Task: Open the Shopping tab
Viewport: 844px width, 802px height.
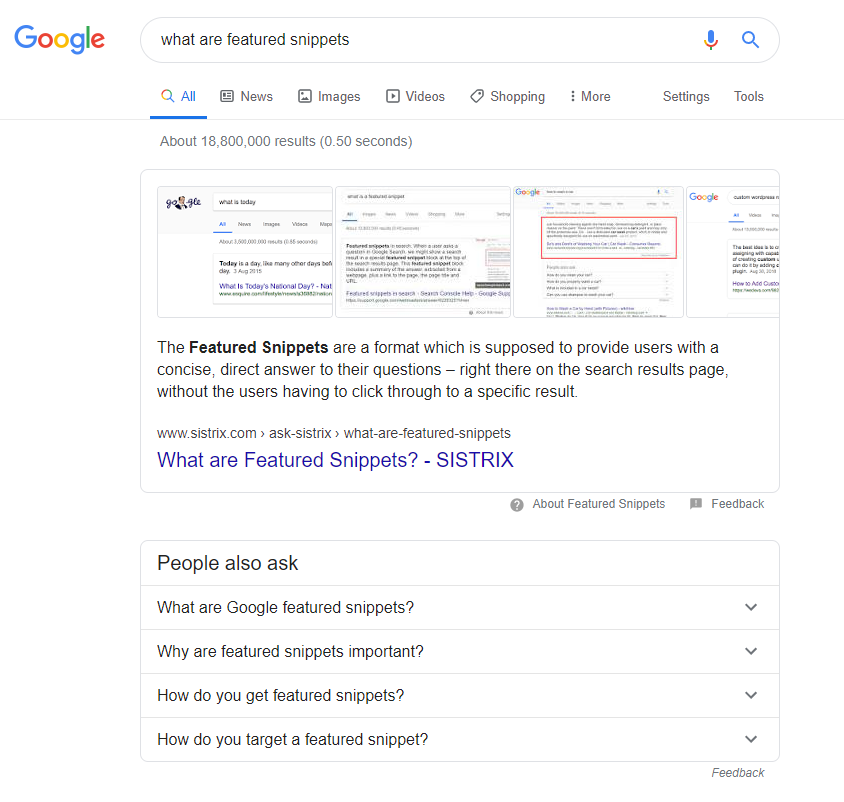Action: coord(507,96)
